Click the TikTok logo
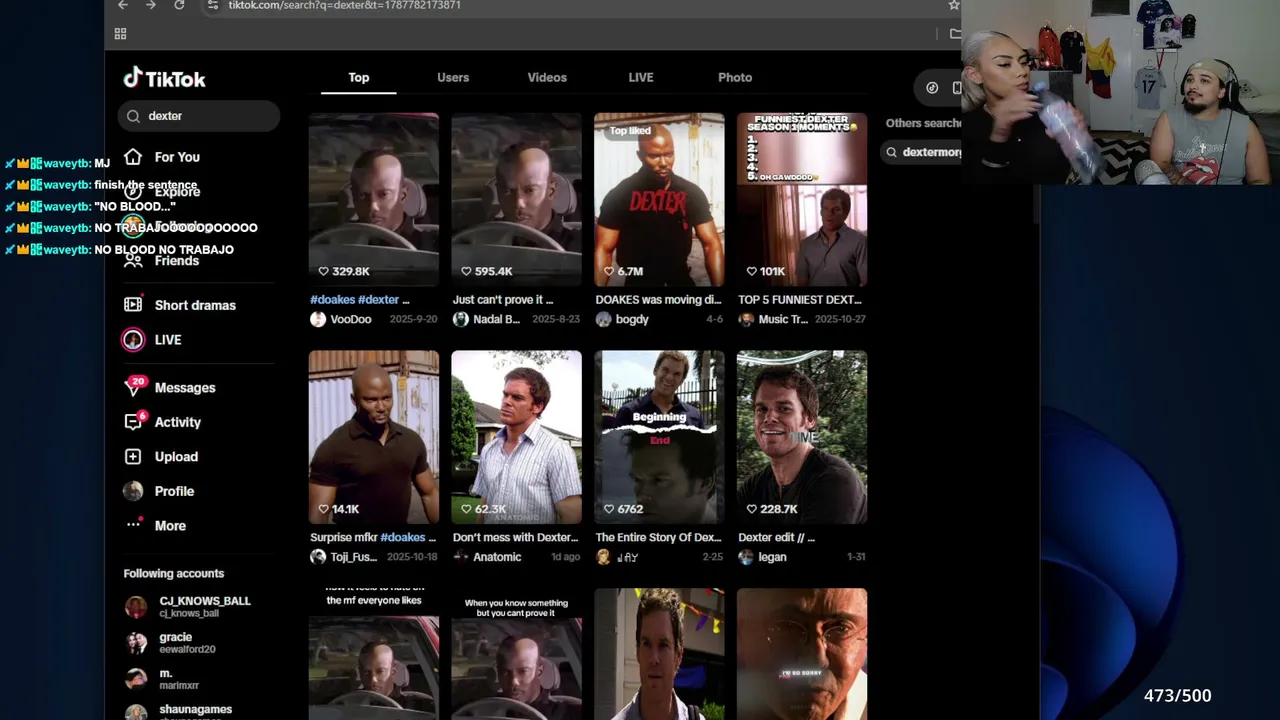Screen dimensions: 1280x720 coord(164,78)
